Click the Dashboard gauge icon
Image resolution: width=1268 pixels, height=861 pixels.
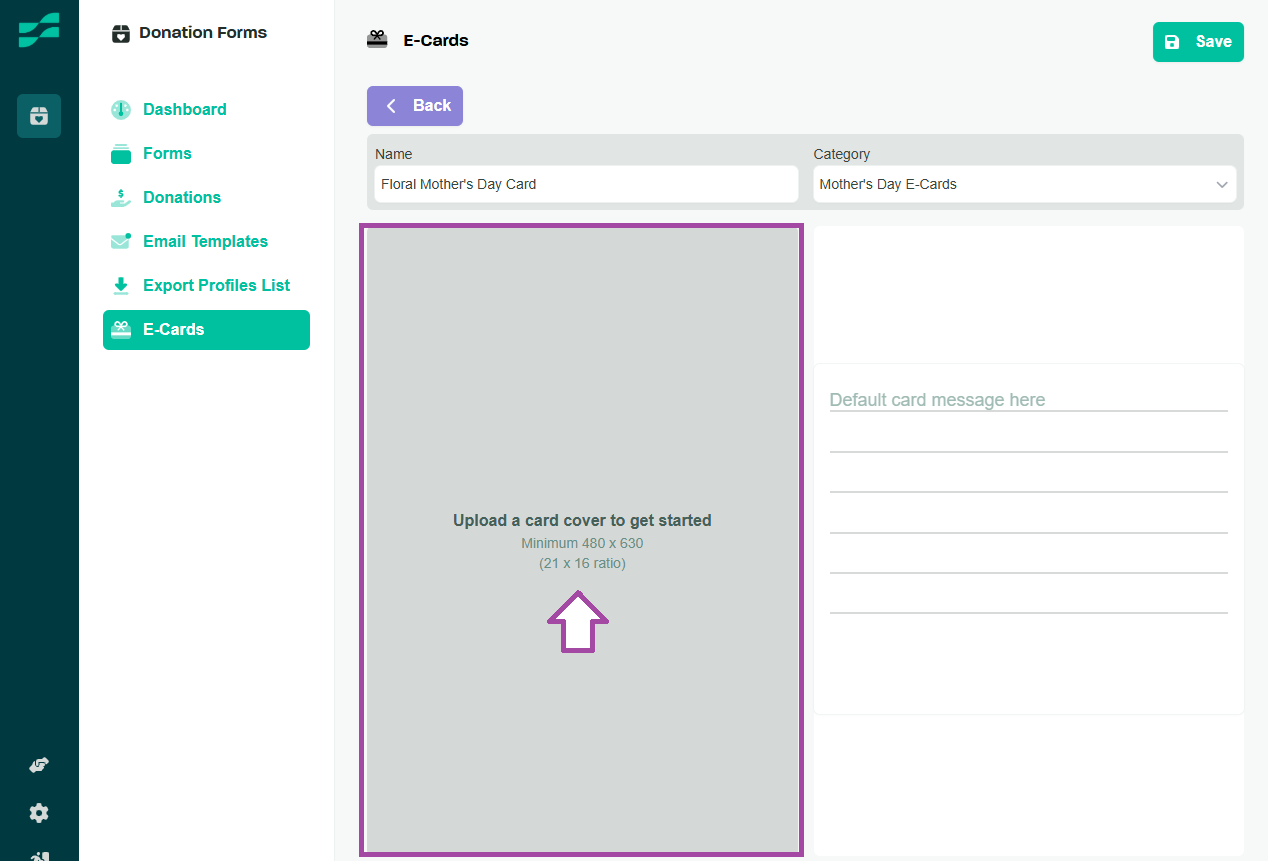pos(121,110)
